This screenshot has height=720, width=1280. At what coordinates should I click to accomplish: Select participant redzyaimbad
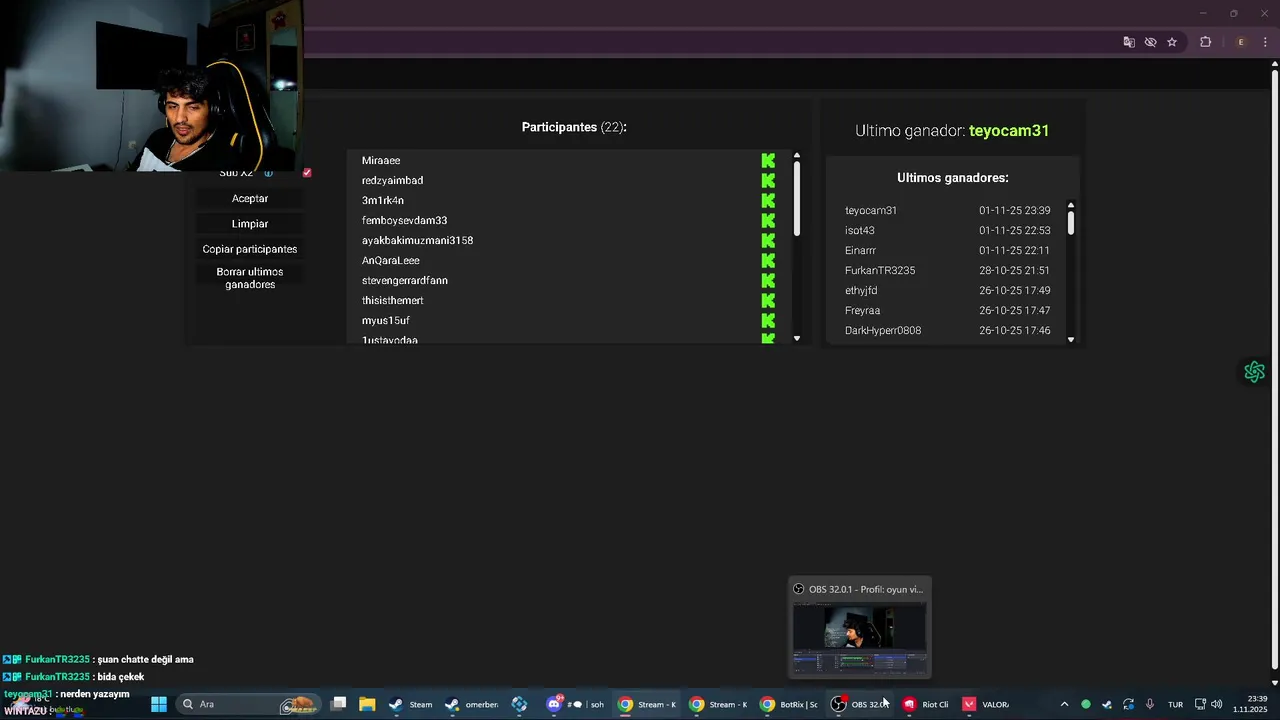[x=392, y=180]
